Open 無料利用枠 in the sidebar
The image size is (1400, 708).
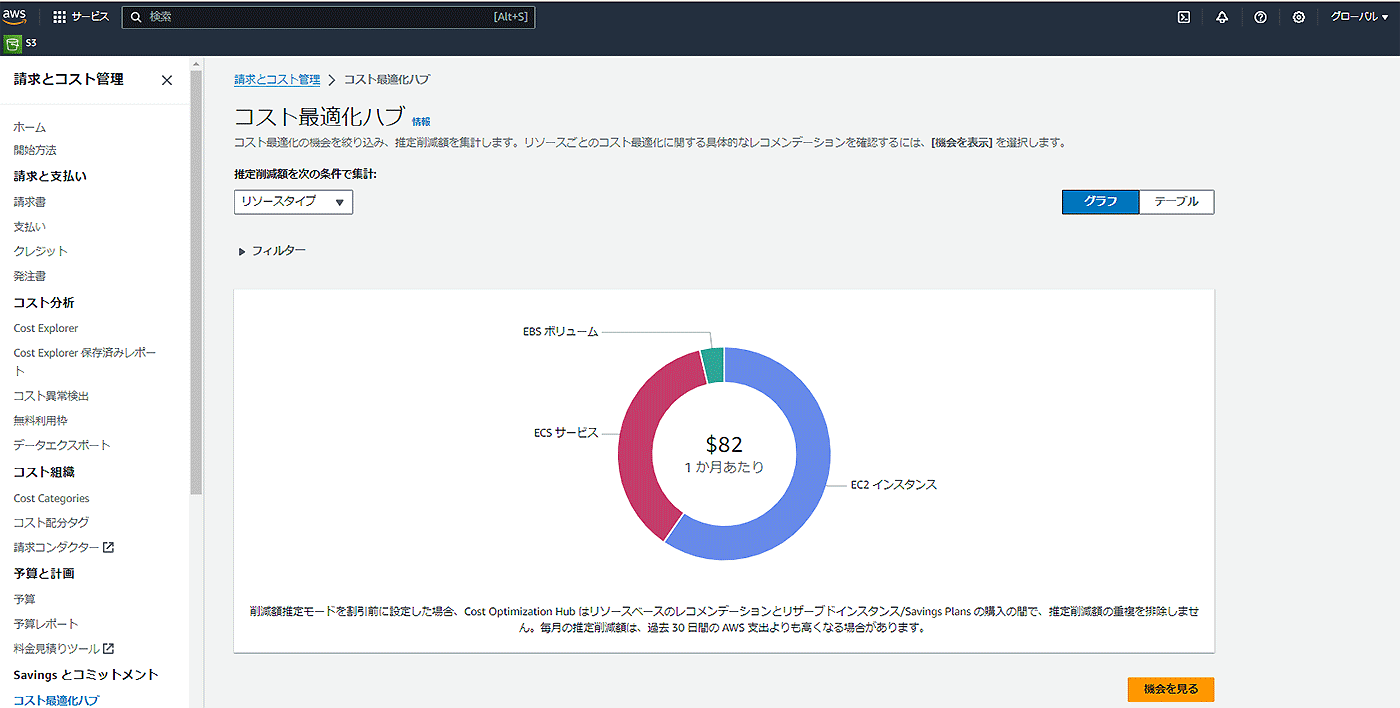coord(40,421)
